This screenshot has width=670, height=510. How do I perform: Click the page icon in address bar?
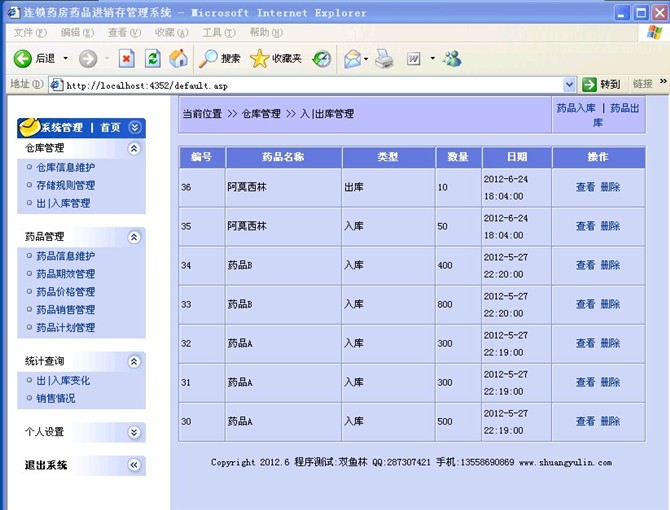(57, 85)
